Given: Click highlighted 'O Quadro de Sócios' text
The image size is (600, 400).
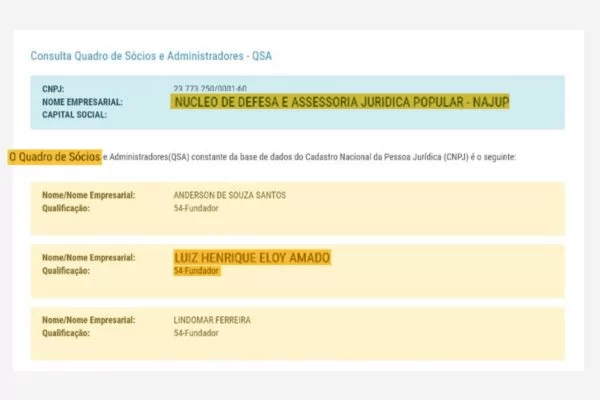Looking at the screenshot, I should [x=54, y=157].
